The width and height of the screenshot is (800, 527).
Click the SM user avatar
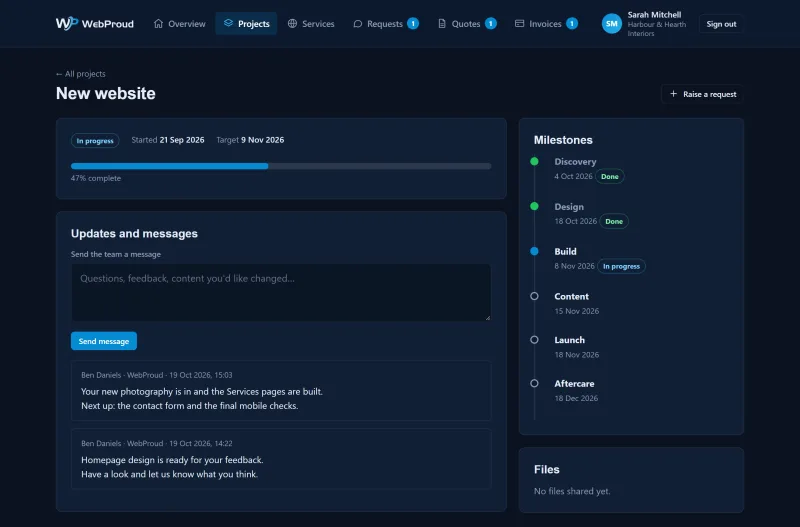[611, 23]
